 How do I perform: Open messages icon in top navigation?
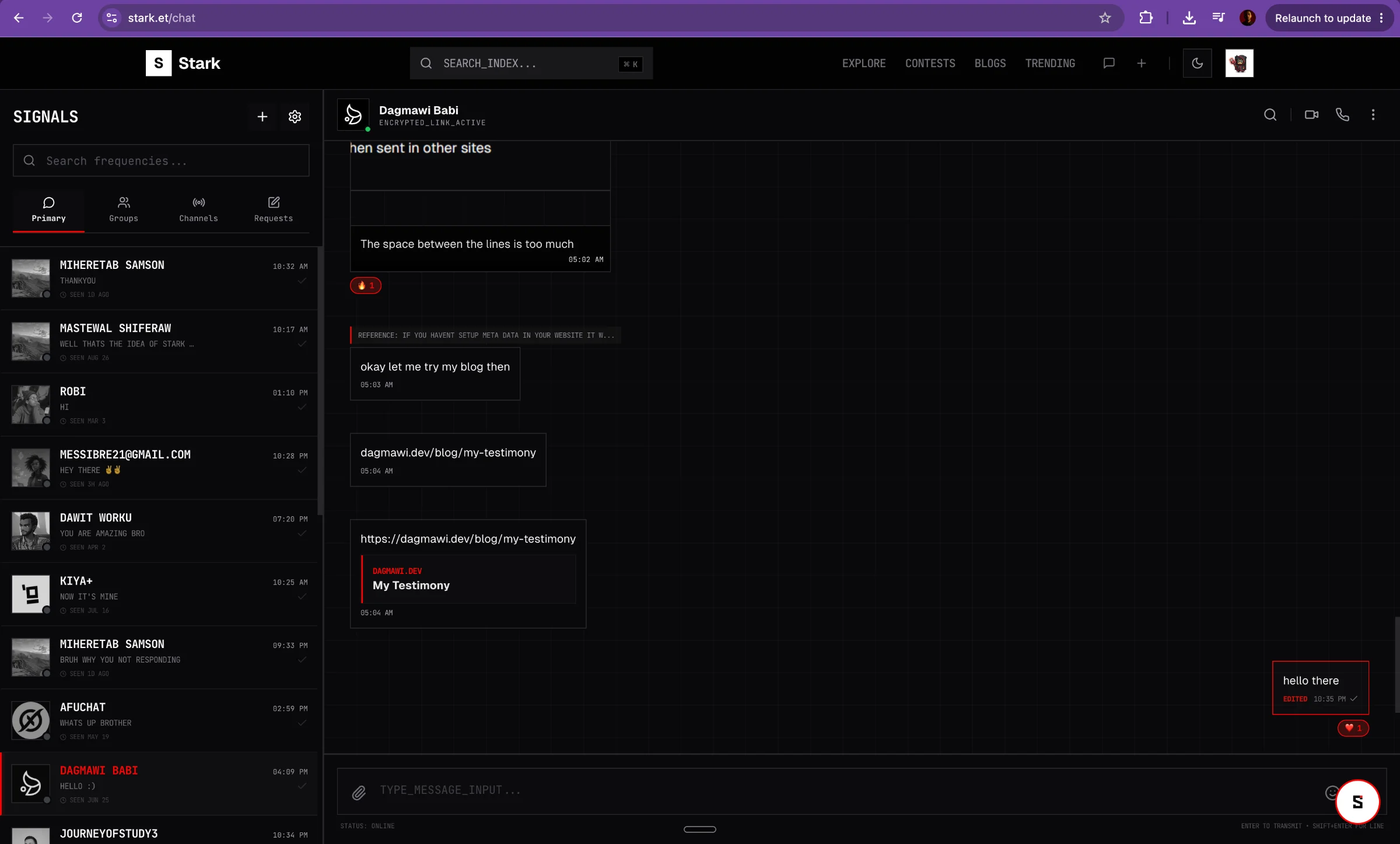coord(1109,63)
